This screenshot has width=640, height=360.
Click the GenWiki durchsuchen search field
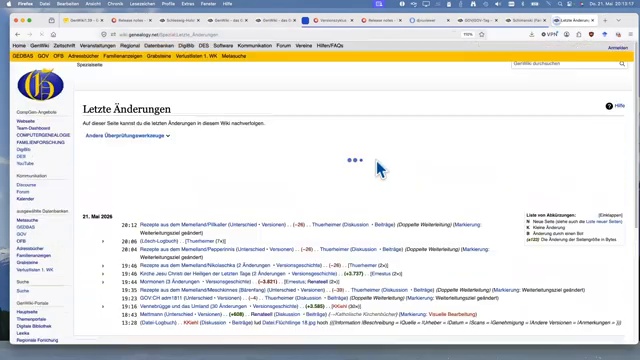click(x=564, y=64)
